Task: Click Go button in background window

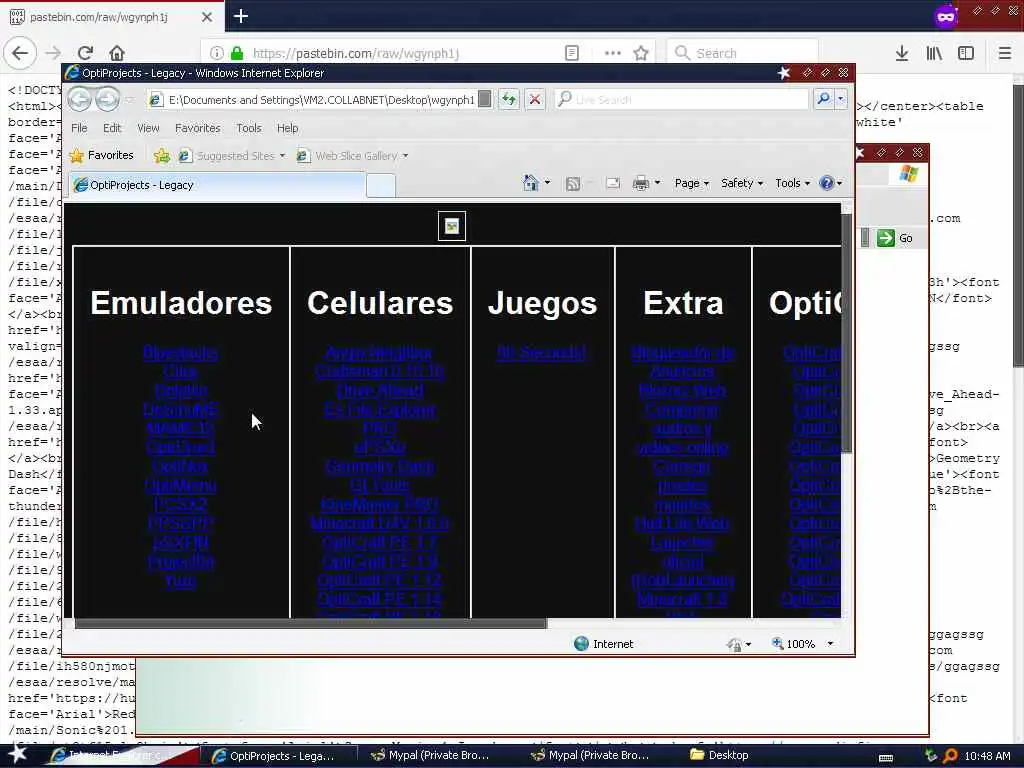Action: click(896, 238)
